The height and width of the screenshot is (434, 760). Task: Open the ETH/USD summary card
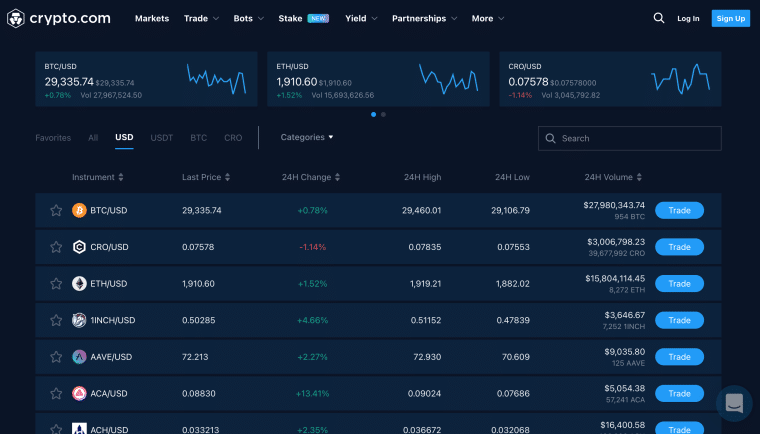pos(378,79)
